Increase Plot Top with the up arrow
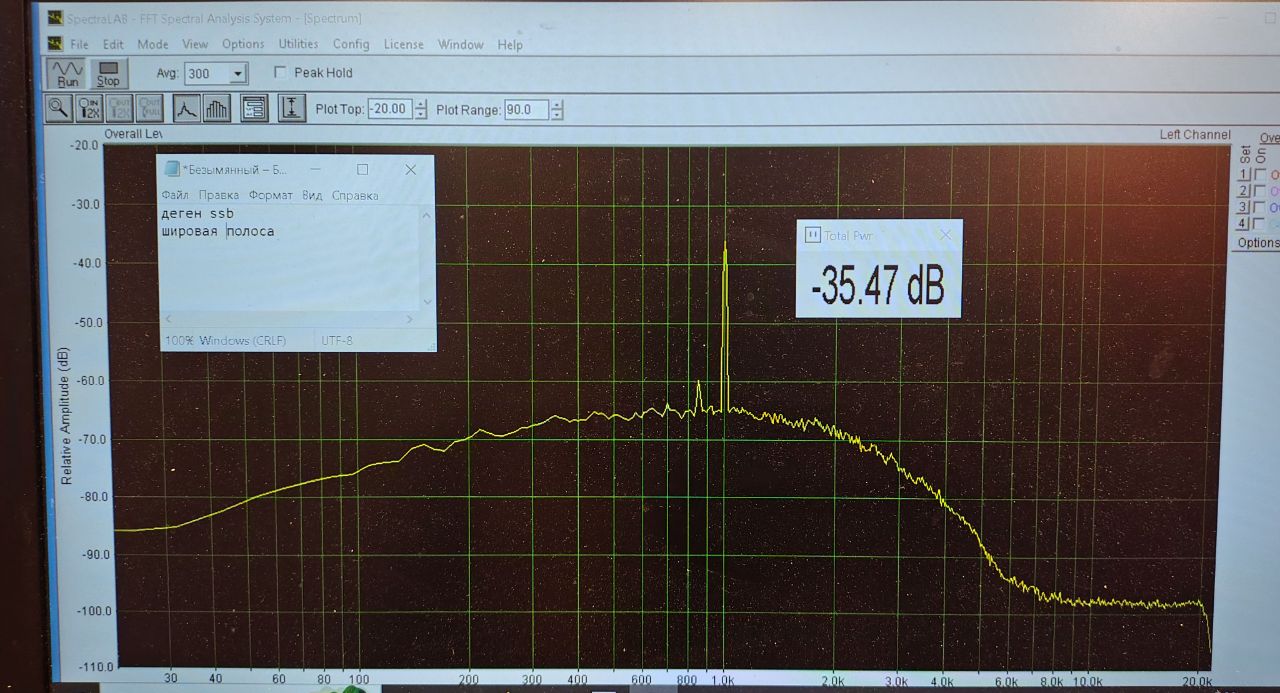1280x693 pixels. point(421,104)
